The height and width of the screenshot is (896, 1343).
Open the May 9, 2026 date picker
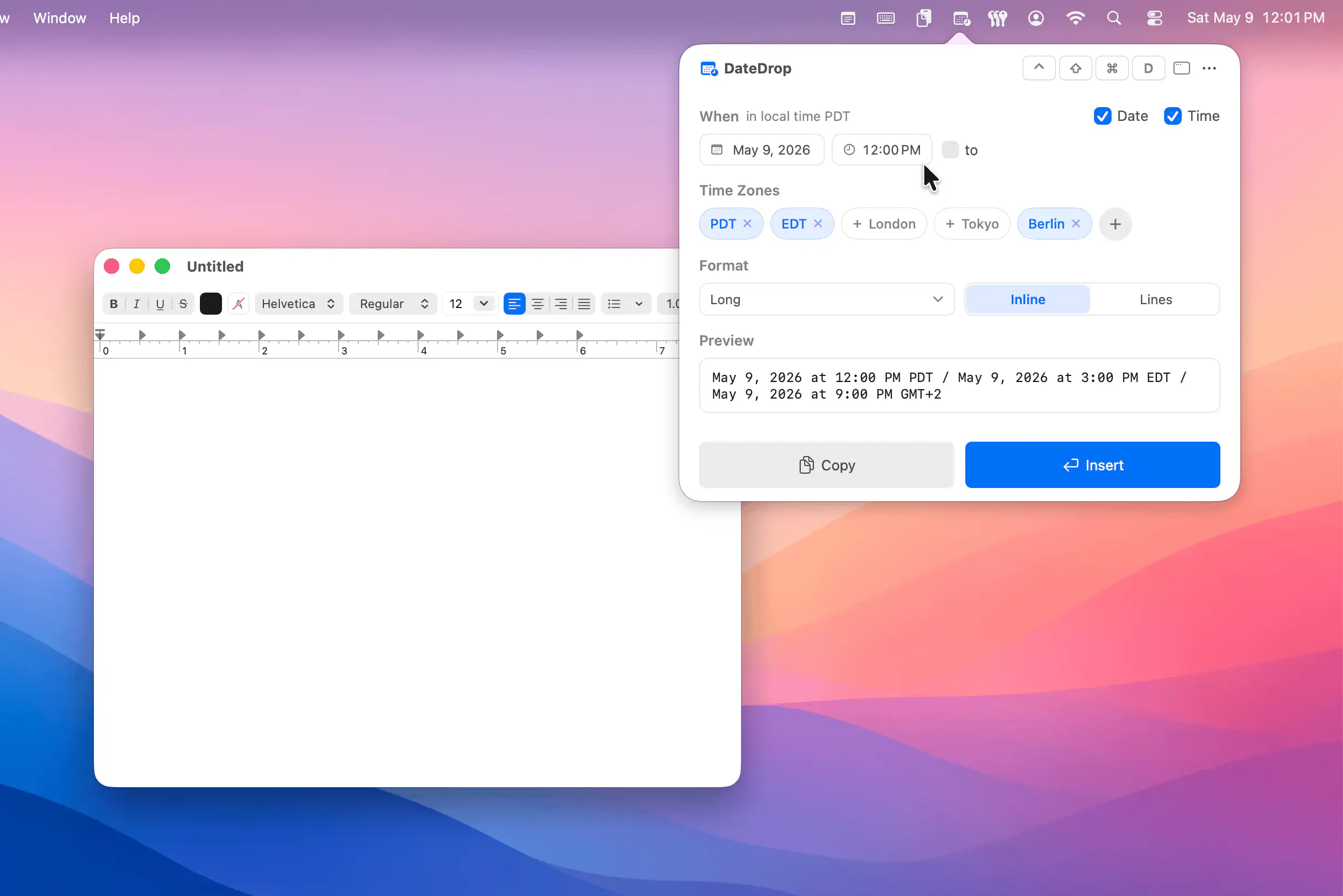point(761,150)
